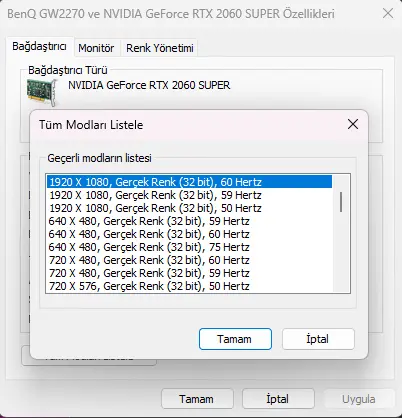Screen dimensions: 402x418
Task: Click the NVIDIA adapter card icon
Action: [x=42, y=92]
